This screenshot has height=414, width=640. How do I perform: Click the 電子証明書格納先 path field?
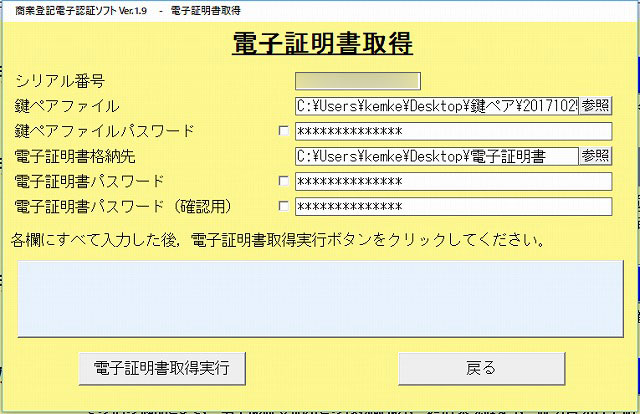[436, 156]
